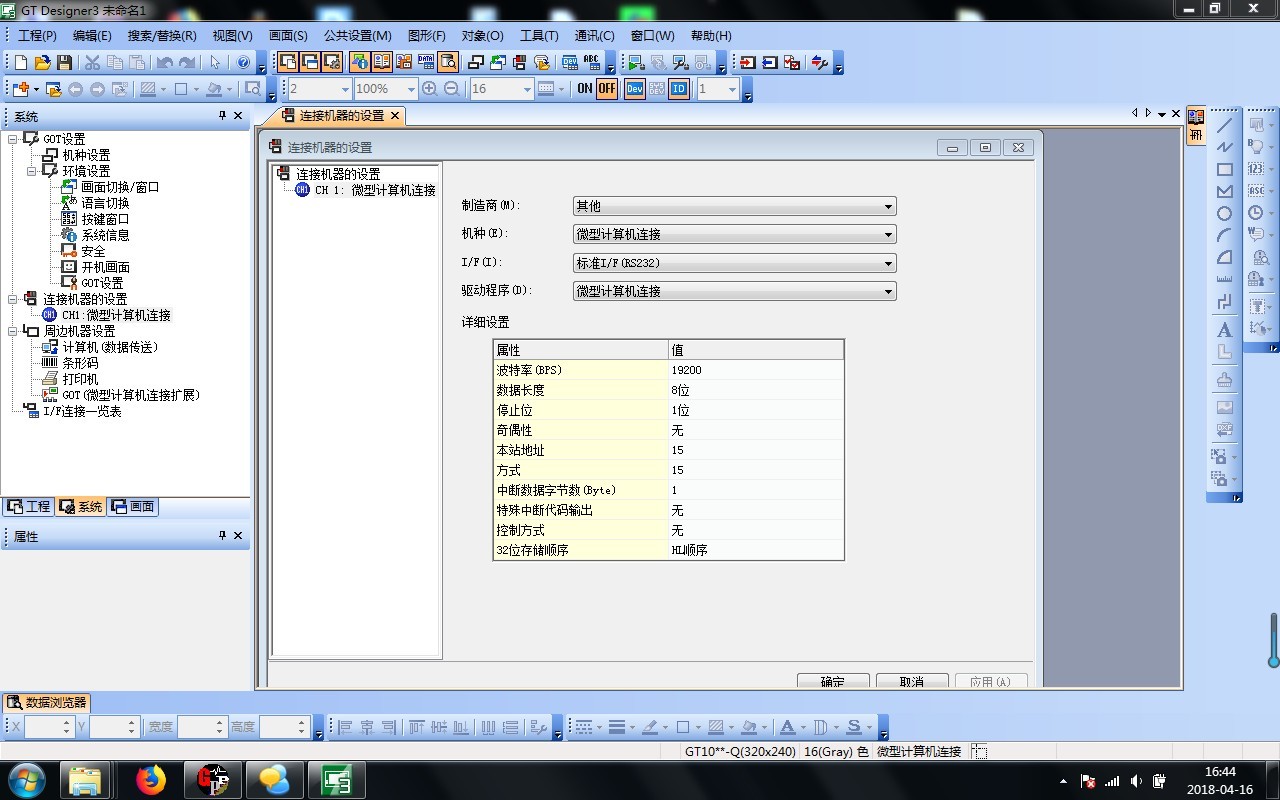
Task: Open the I/F dropdown showing 标准I/F(RS232)
Action: (735, 263)
